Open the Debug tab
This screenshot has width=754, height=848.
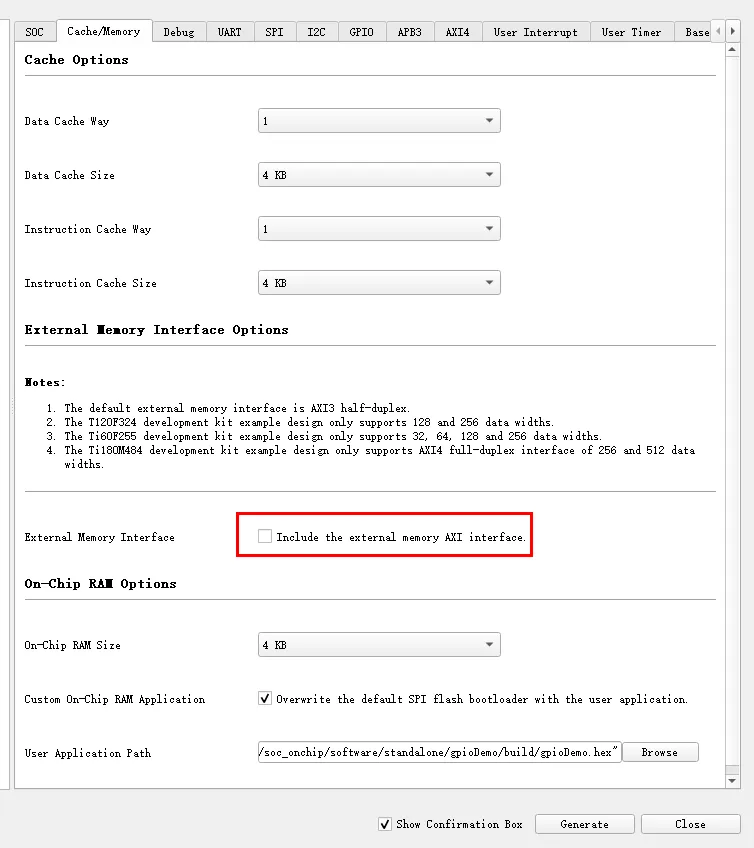tap(179, 32)
